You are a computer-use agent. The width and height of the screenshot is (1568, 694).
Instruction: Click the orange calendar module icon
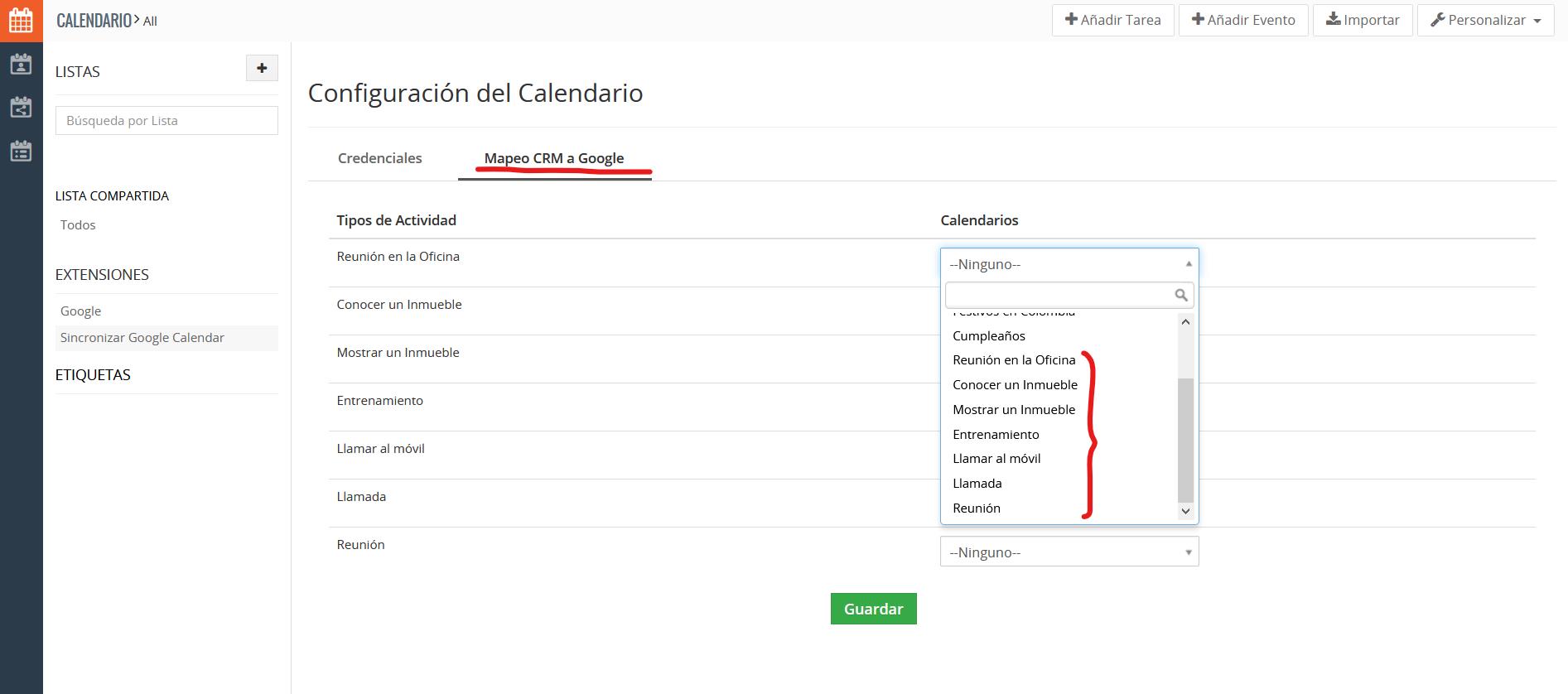click(21, 21)
